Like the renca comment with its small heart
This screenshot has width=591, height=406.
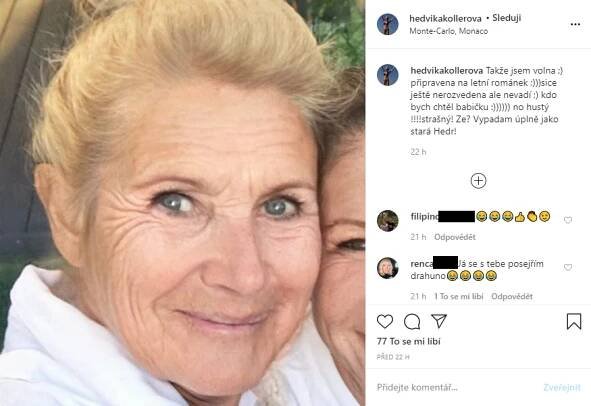[568, 267]
